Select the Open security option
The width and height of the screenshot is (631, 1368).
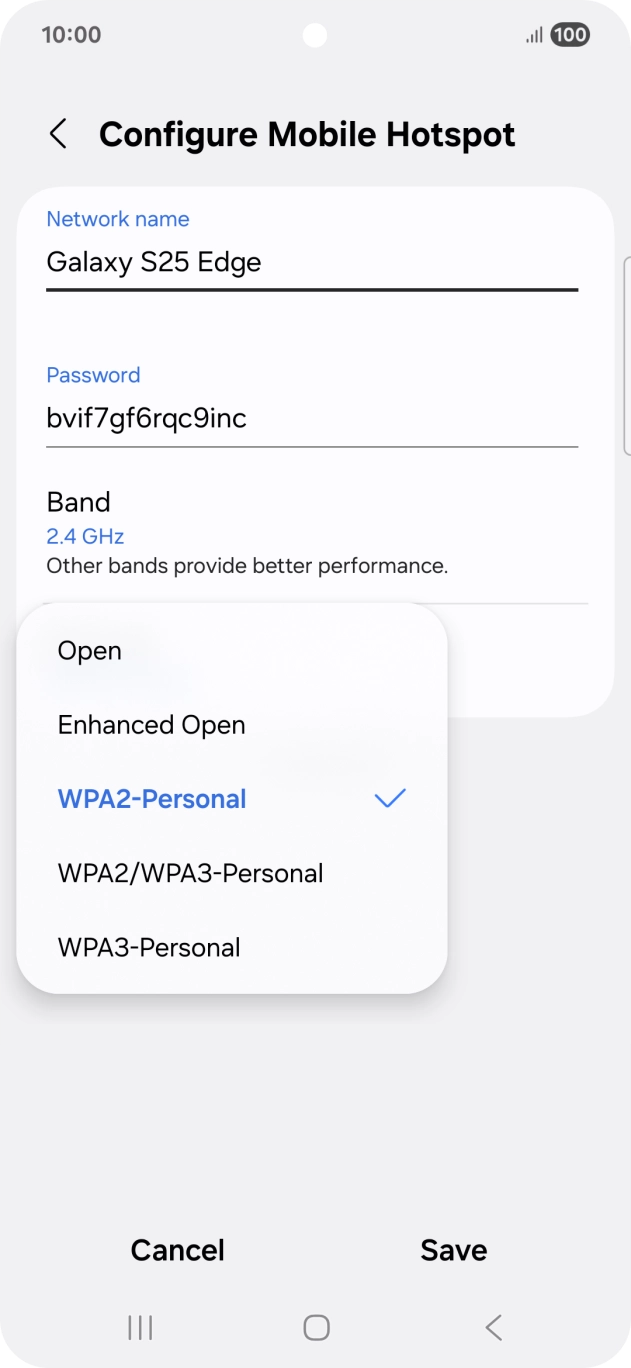tap(90, 650)
